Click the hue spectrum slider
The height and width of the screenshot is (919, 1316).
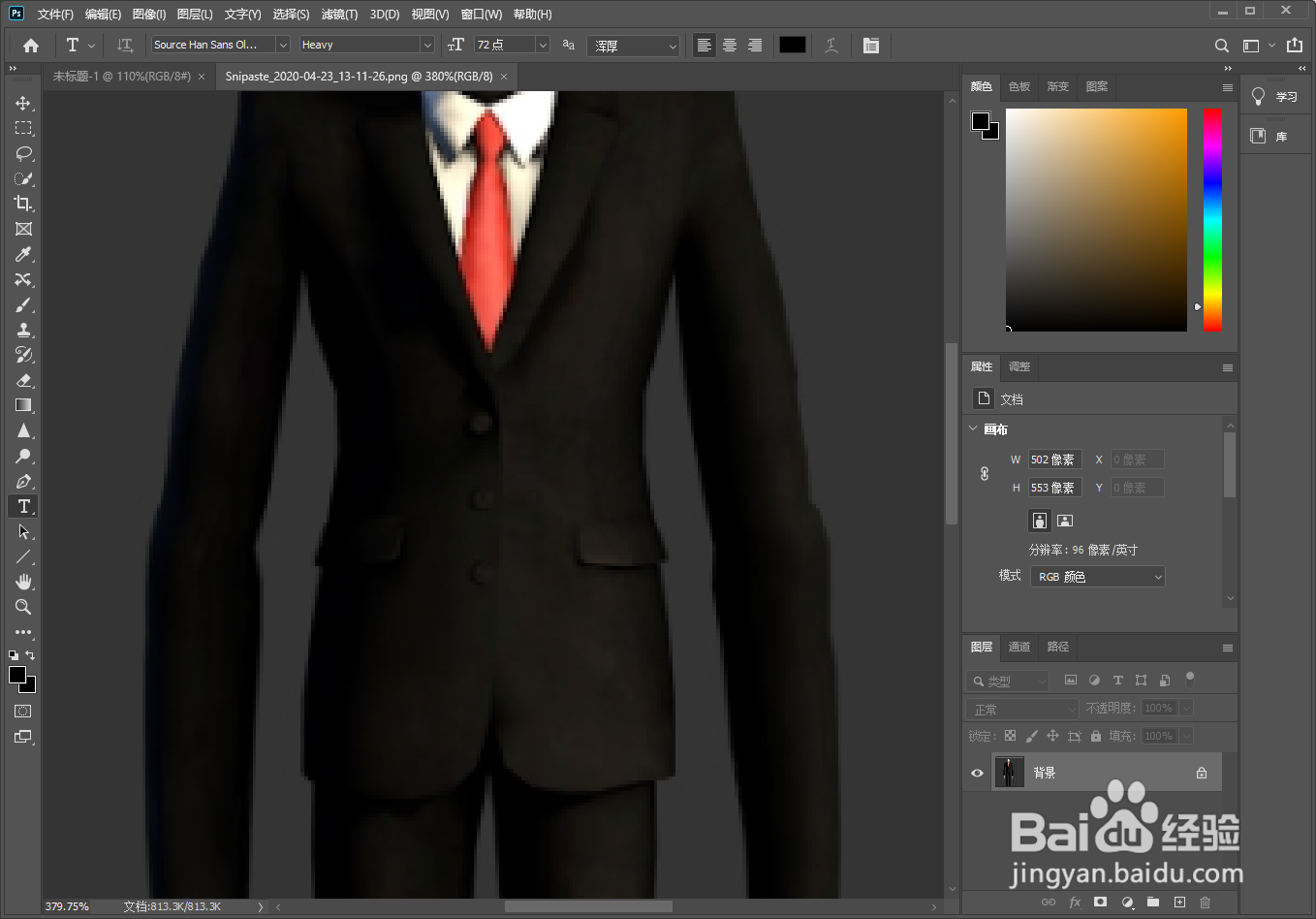click(1212, 219)
